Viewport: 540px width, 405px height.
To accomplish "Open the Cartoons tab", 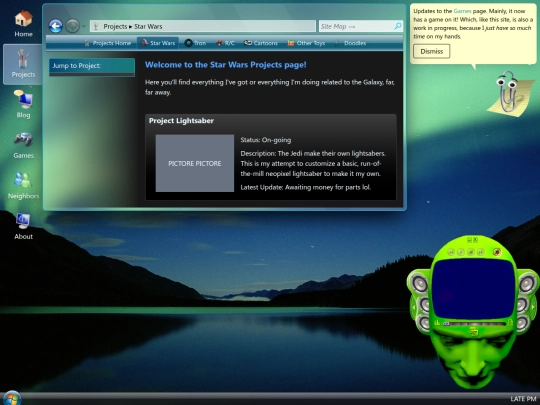I will tap(261, 43).
